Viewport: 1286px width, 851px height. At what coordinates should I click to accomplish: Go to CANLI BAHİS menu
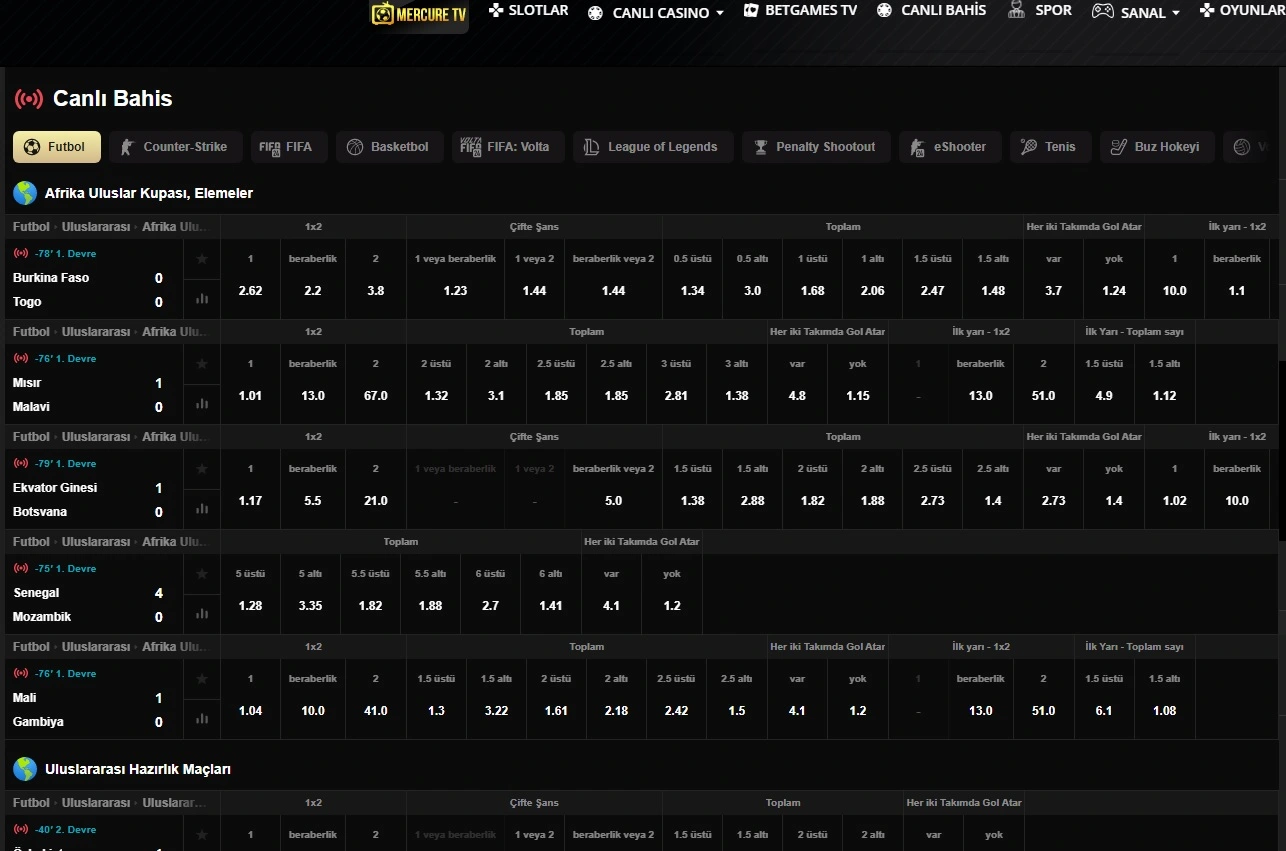coord(932,11)
